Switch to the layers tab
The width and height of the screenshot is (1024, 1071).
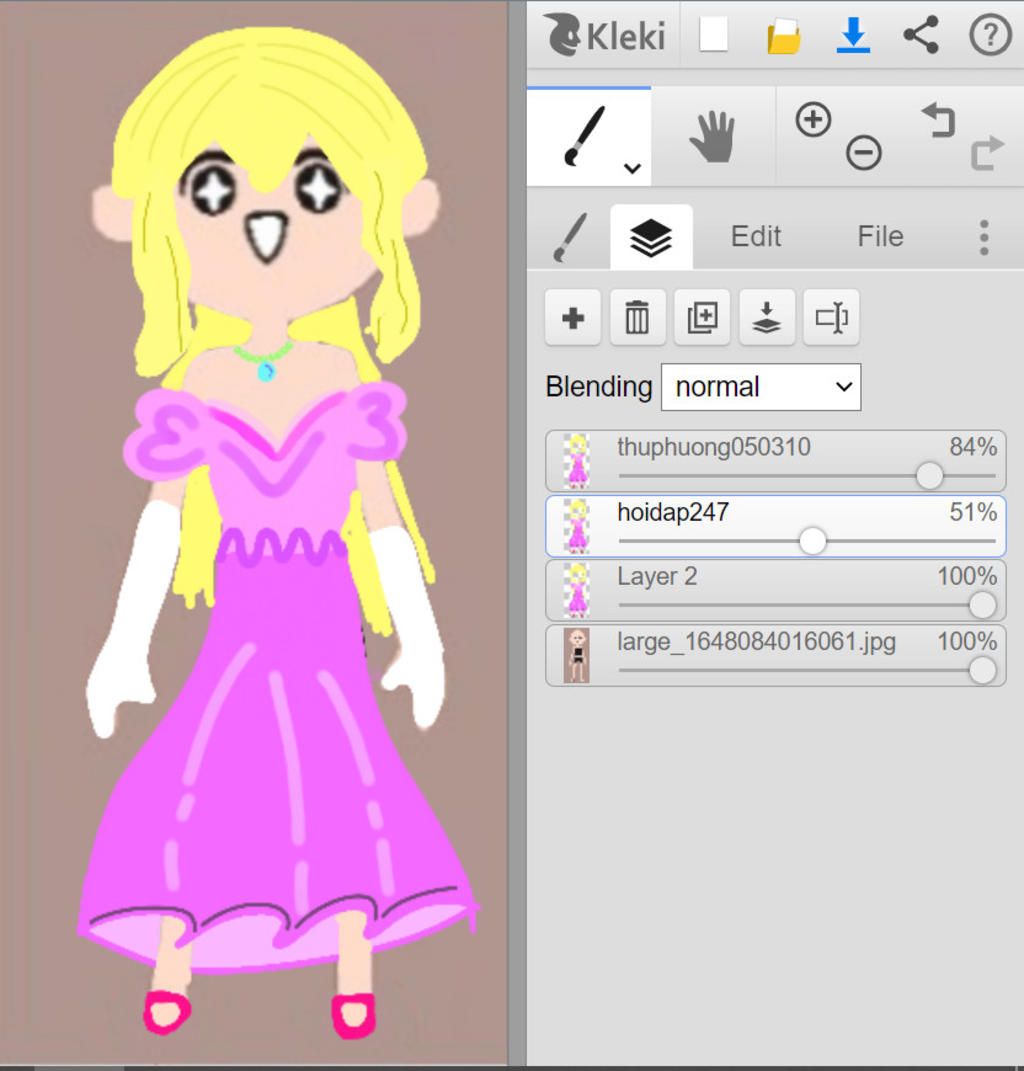[651, 237]
